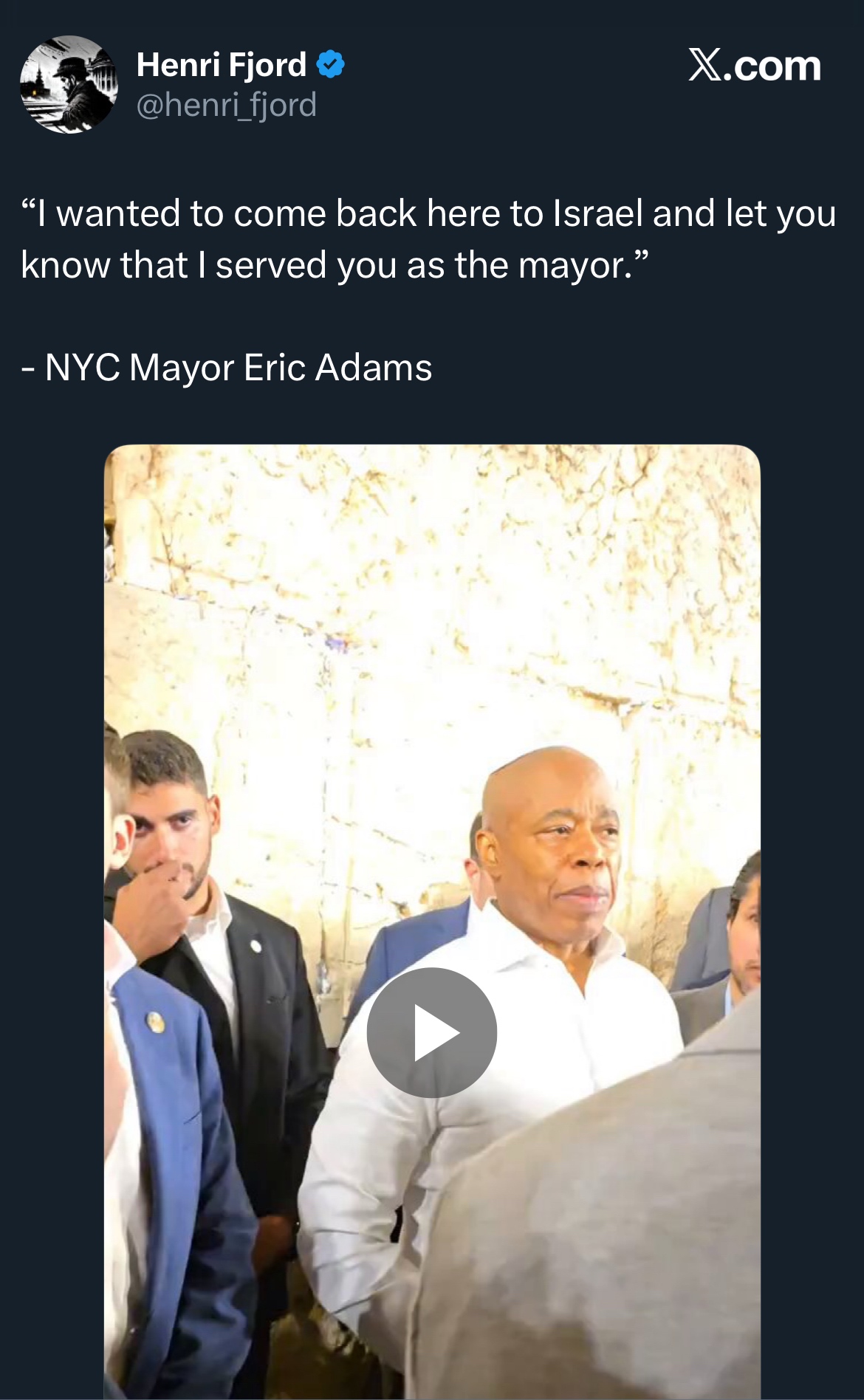Click the "- NYC Mayor Eric Adams" attribution line

tap(227, 368)
